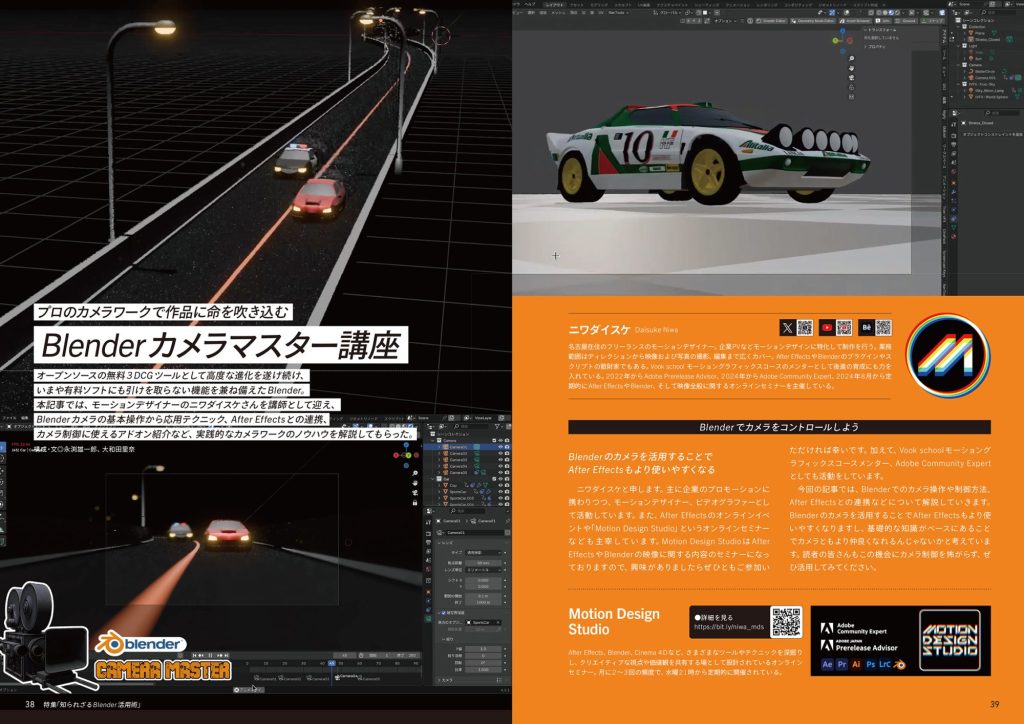Screen dimensions: 1024x724
Task: Click pan hand icon in Stratos car viewport
Action: pos(852,68)
